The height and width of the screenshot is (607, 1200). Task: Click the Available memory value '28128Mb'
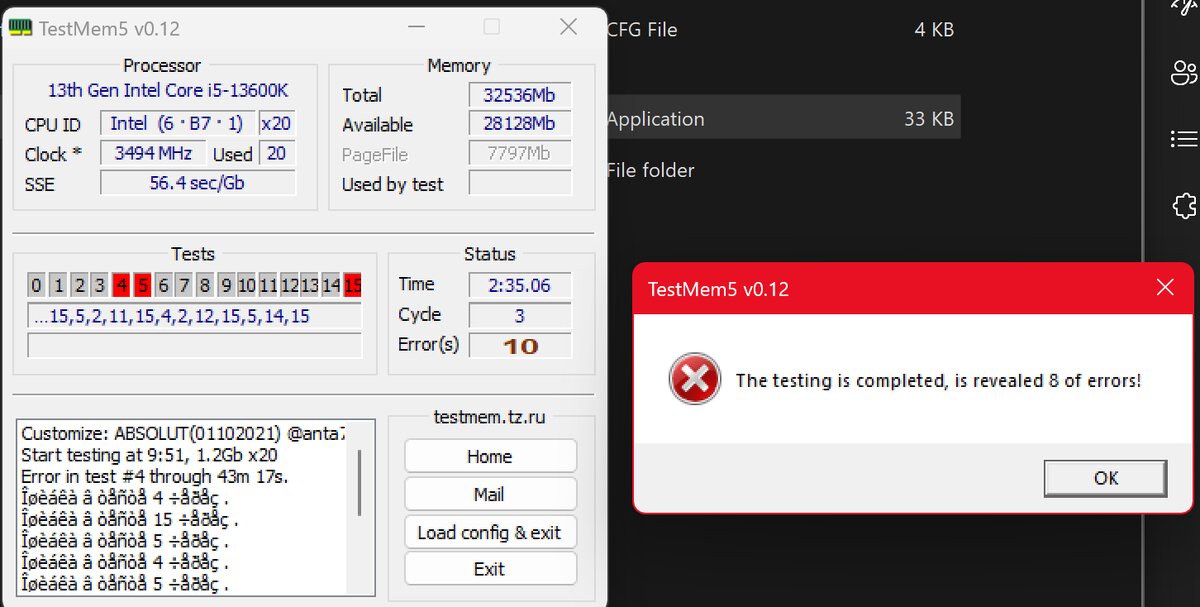(x=520, y=124)
